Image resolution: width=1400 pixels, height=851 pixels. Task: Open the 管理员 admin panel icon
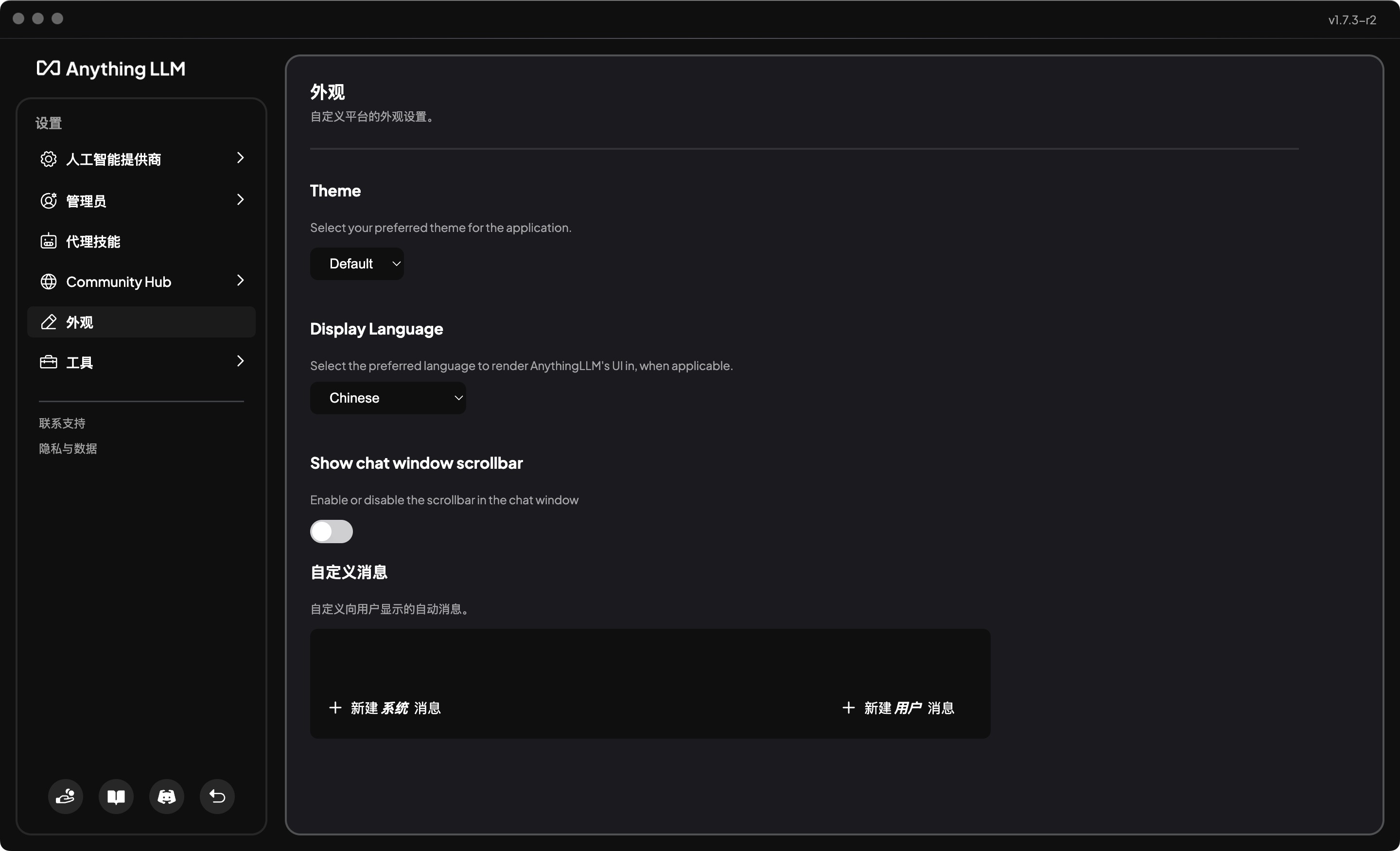click(48, 199)
